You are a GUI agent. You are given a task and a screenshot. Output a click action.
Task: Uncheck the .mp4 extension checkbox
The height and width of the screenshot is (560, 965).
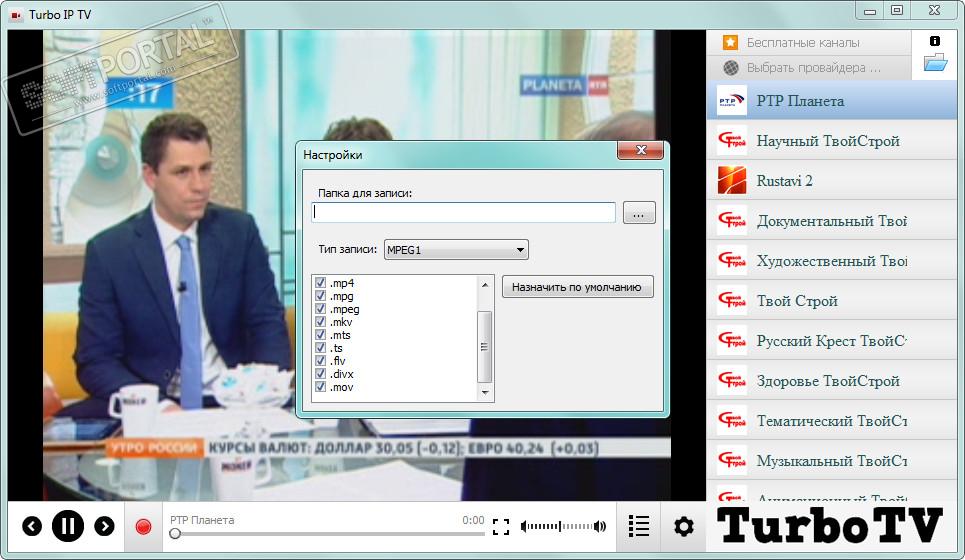click(320, 282)
